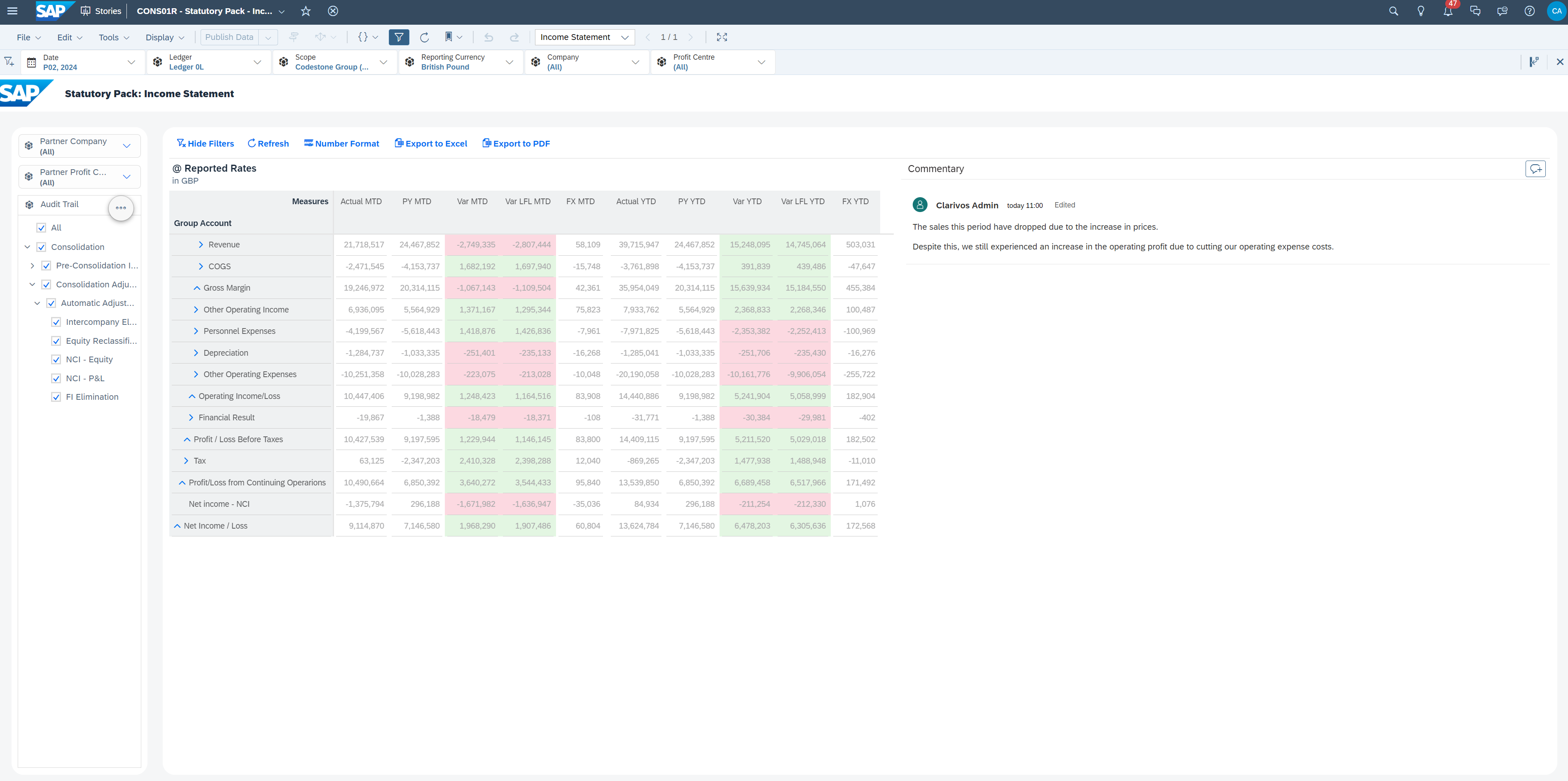Collapse the Gross Margin row
This screenshot has width=1568, height=781.
coord(196,288)
